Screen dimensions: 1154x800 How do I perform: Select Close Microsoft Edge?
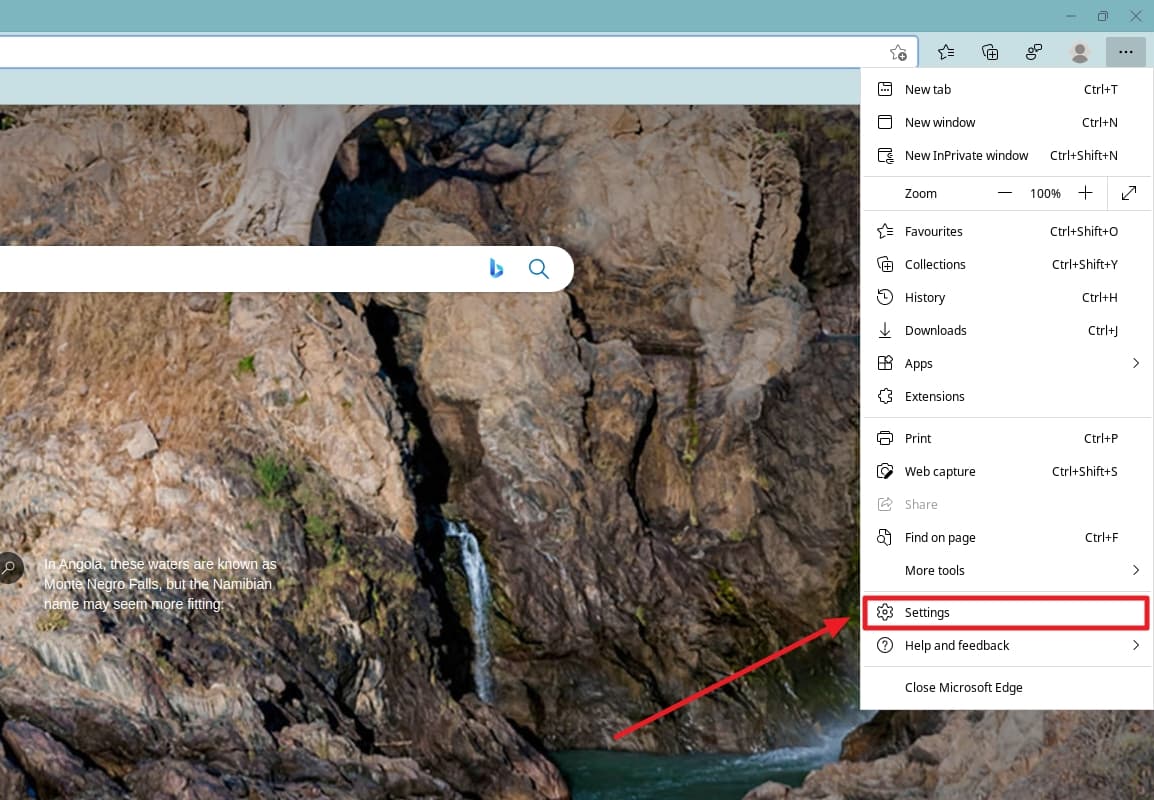[963, 687]
